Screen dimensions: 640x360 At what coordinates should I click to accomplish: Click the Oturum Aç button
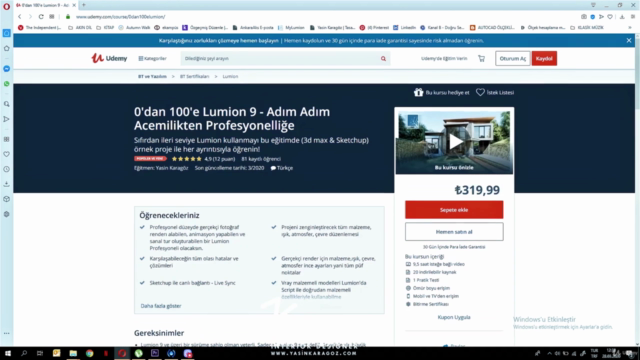(x=513, y=58)
